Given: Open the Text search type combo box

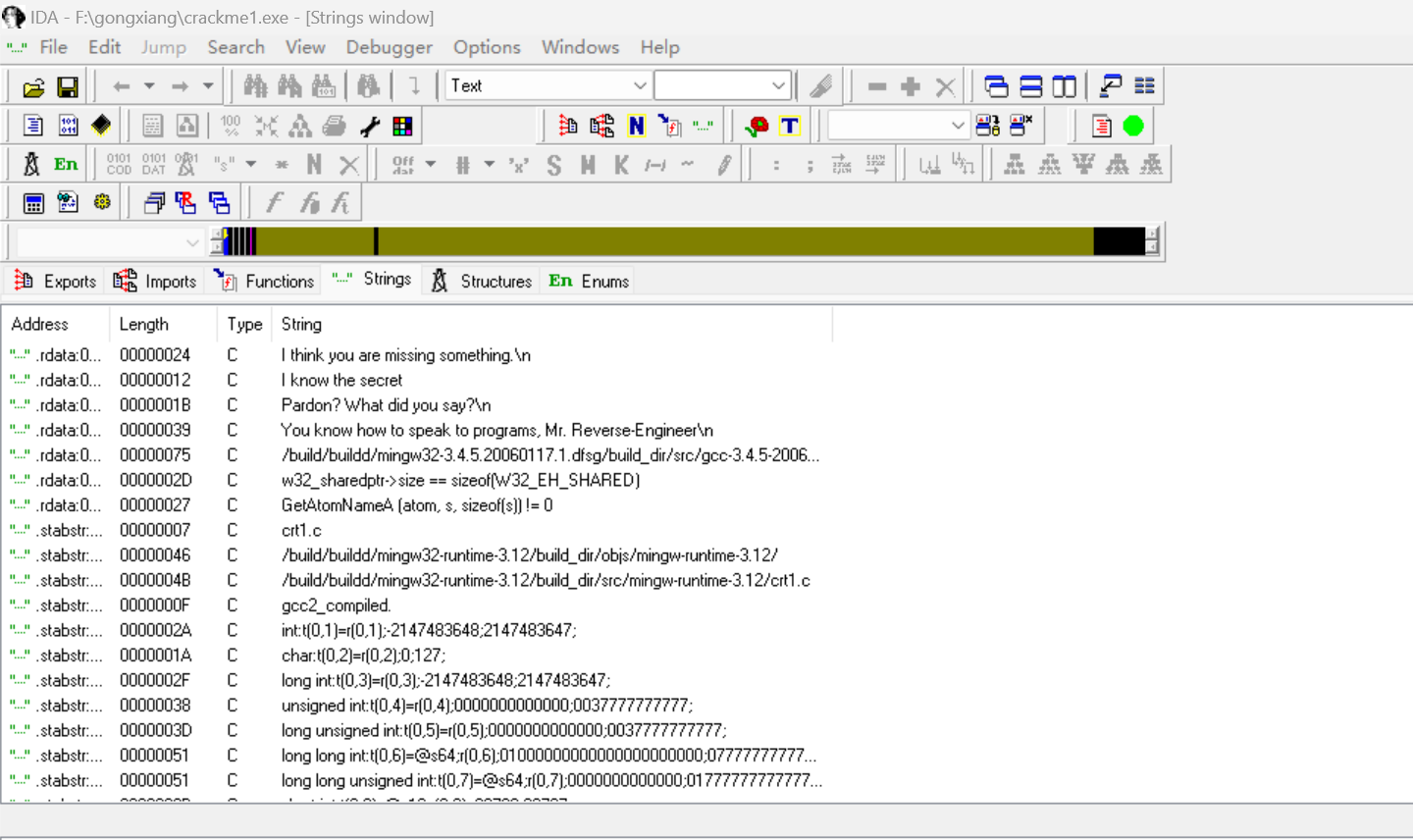Looking at the screenshot, I should tap(549, 85).
